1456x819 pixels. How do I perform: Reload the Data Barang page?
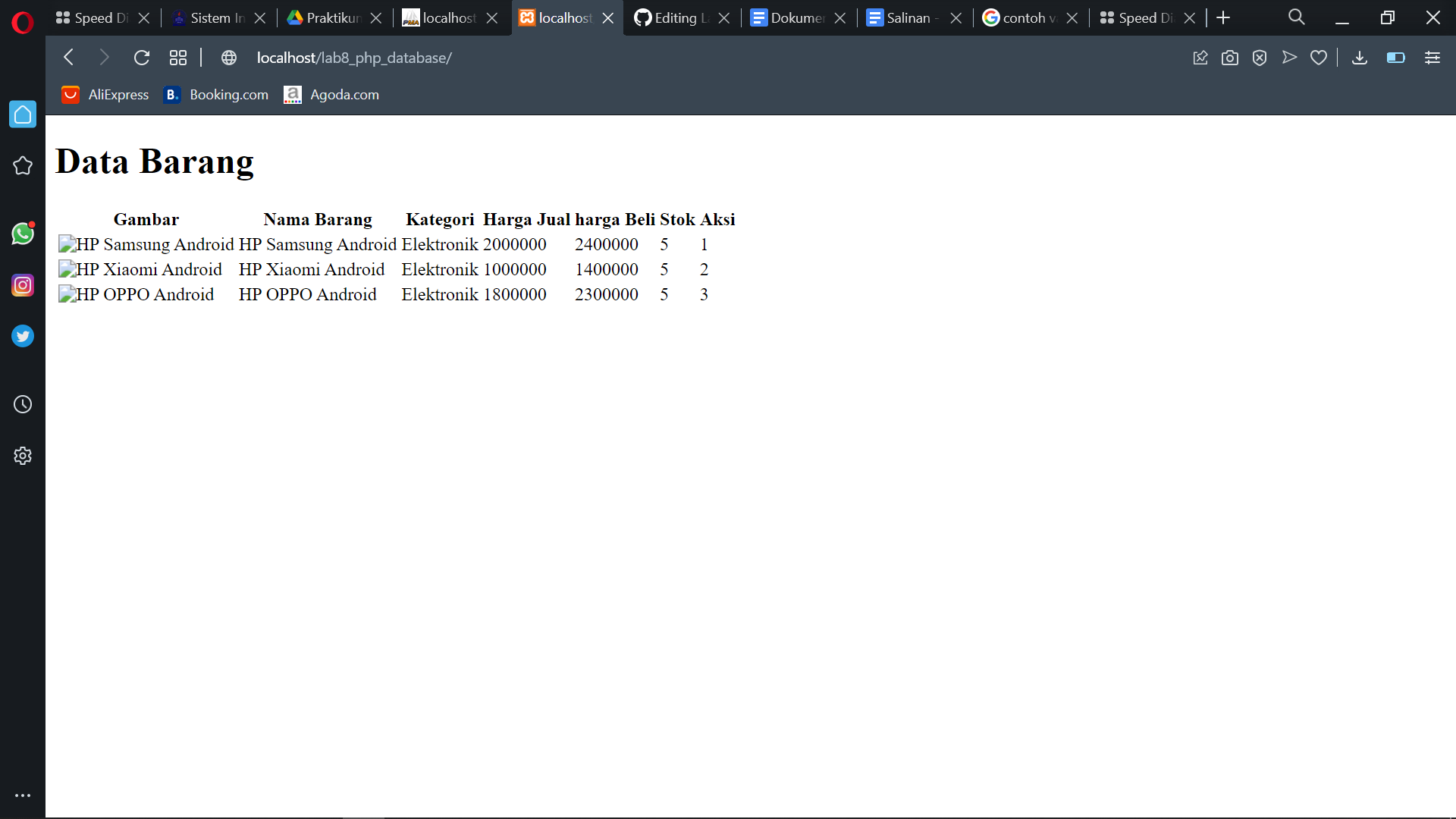[142, 57]
